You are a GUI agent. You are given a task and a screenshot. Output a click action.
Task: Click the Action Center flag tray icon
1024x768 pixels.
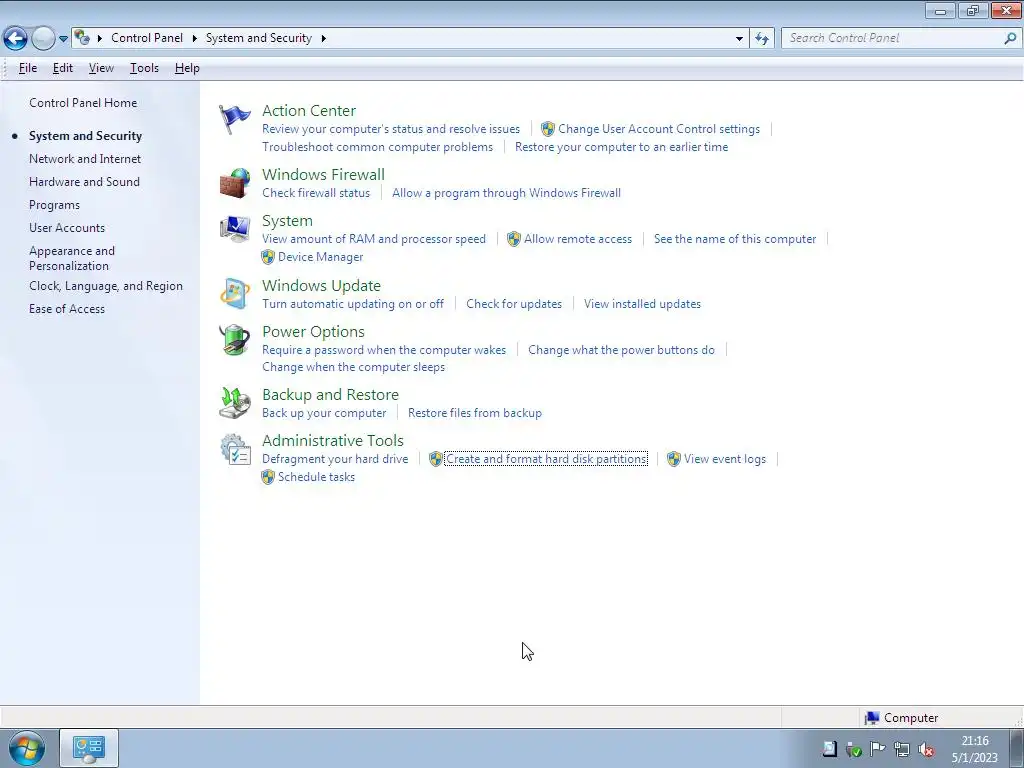tap(878, 749)
